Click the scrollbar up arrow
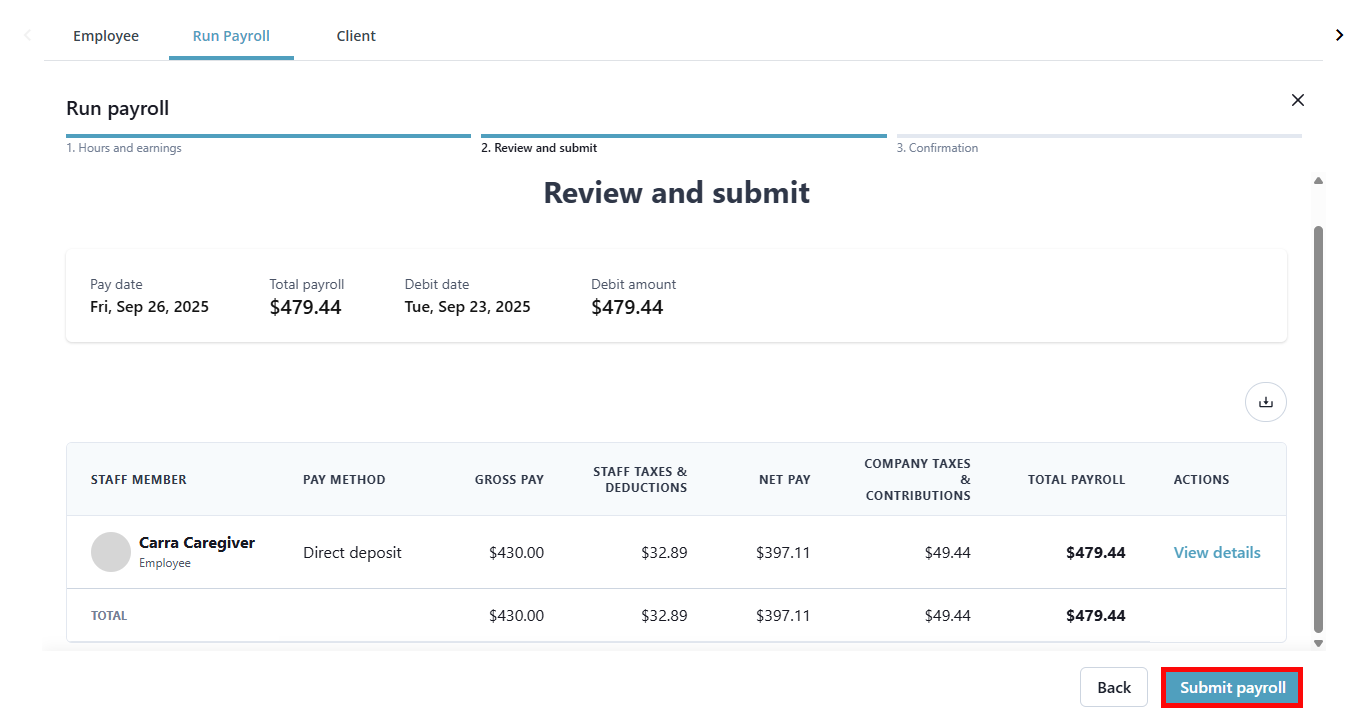The height and width of the screenshot is (719, 1357). click(x=1318, y=181)
